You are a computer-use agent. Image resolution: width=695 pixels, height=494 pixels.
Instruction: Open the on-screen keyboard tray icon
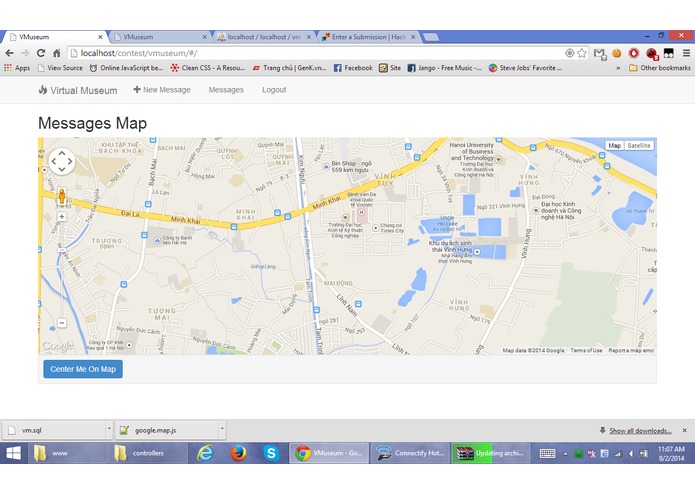(547, 453)
